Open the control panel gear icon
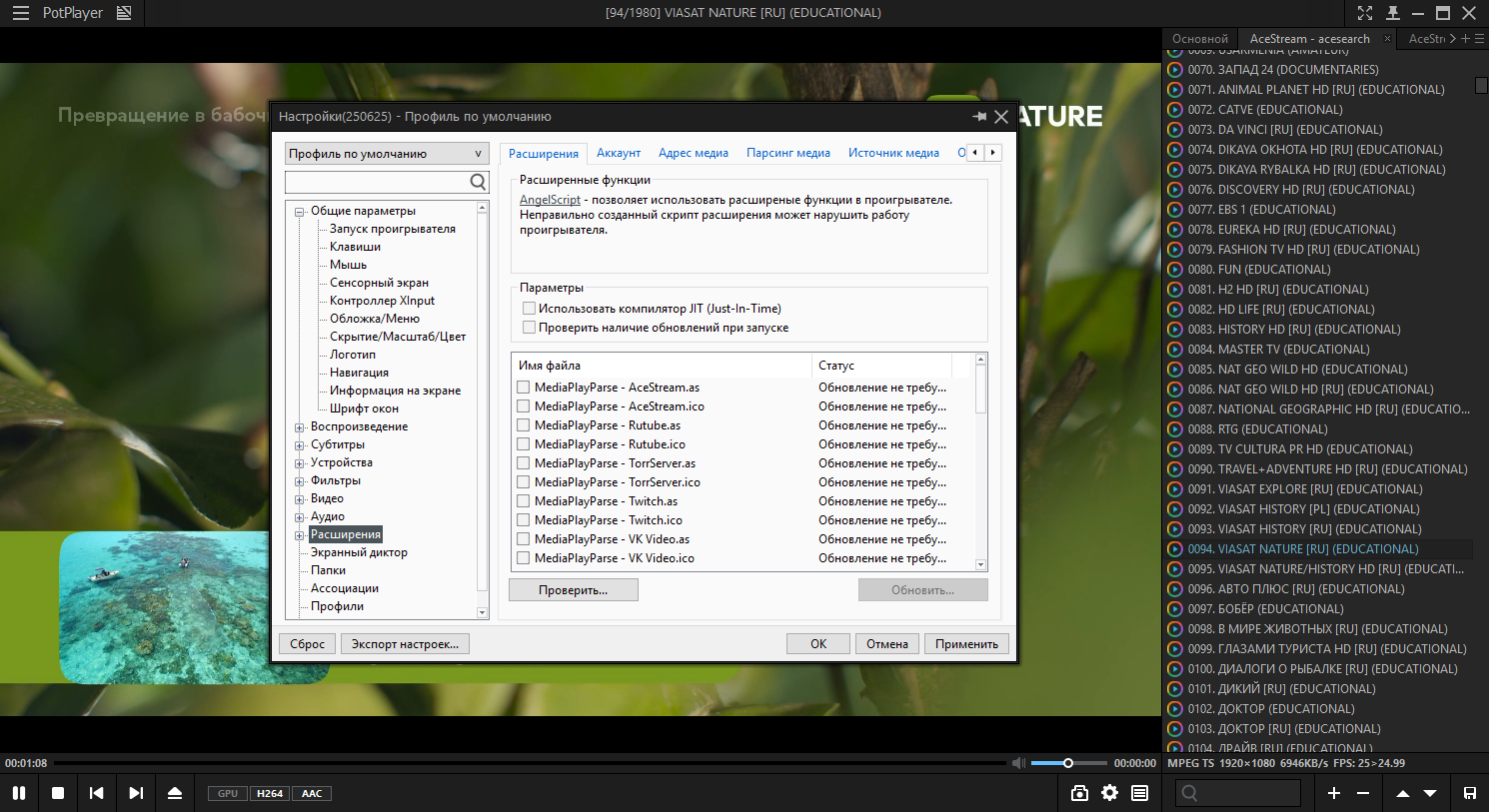 click(x=1109, y=793)
